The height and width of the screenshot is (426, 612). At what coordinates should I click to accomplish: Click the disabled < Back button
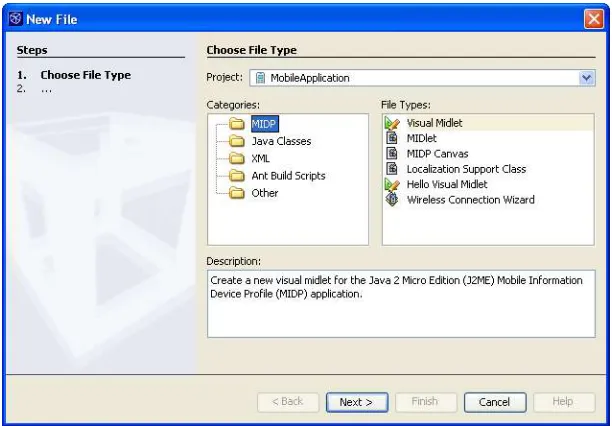(288, 402)
